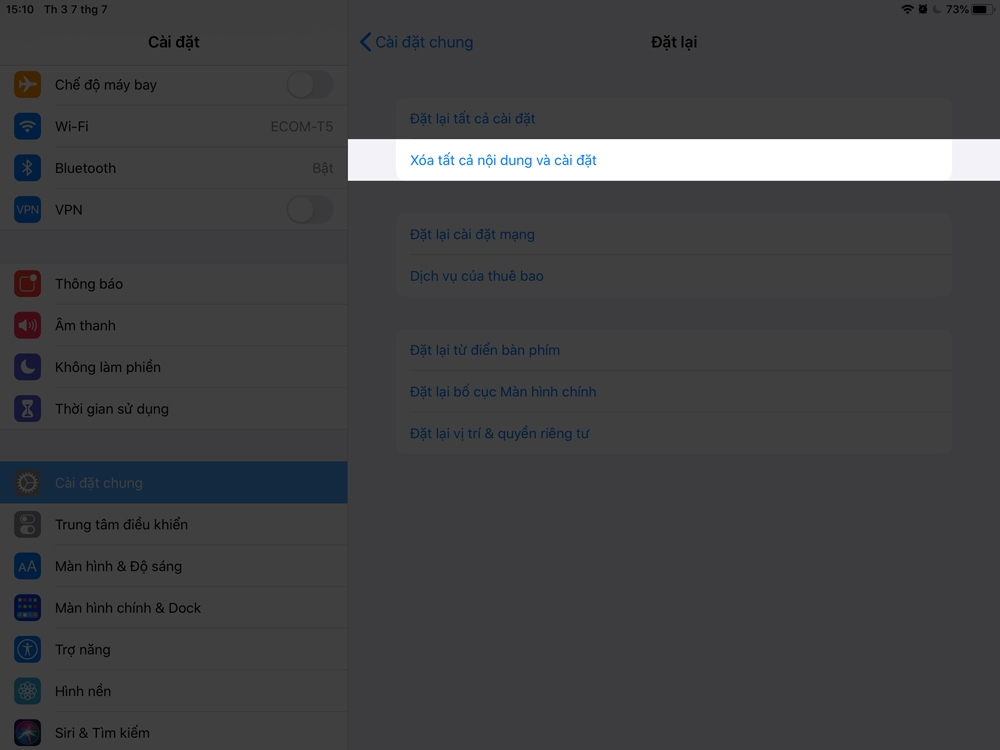
Task: Tap the Hình nền wallpaper icon
Action: coord(27,691)
